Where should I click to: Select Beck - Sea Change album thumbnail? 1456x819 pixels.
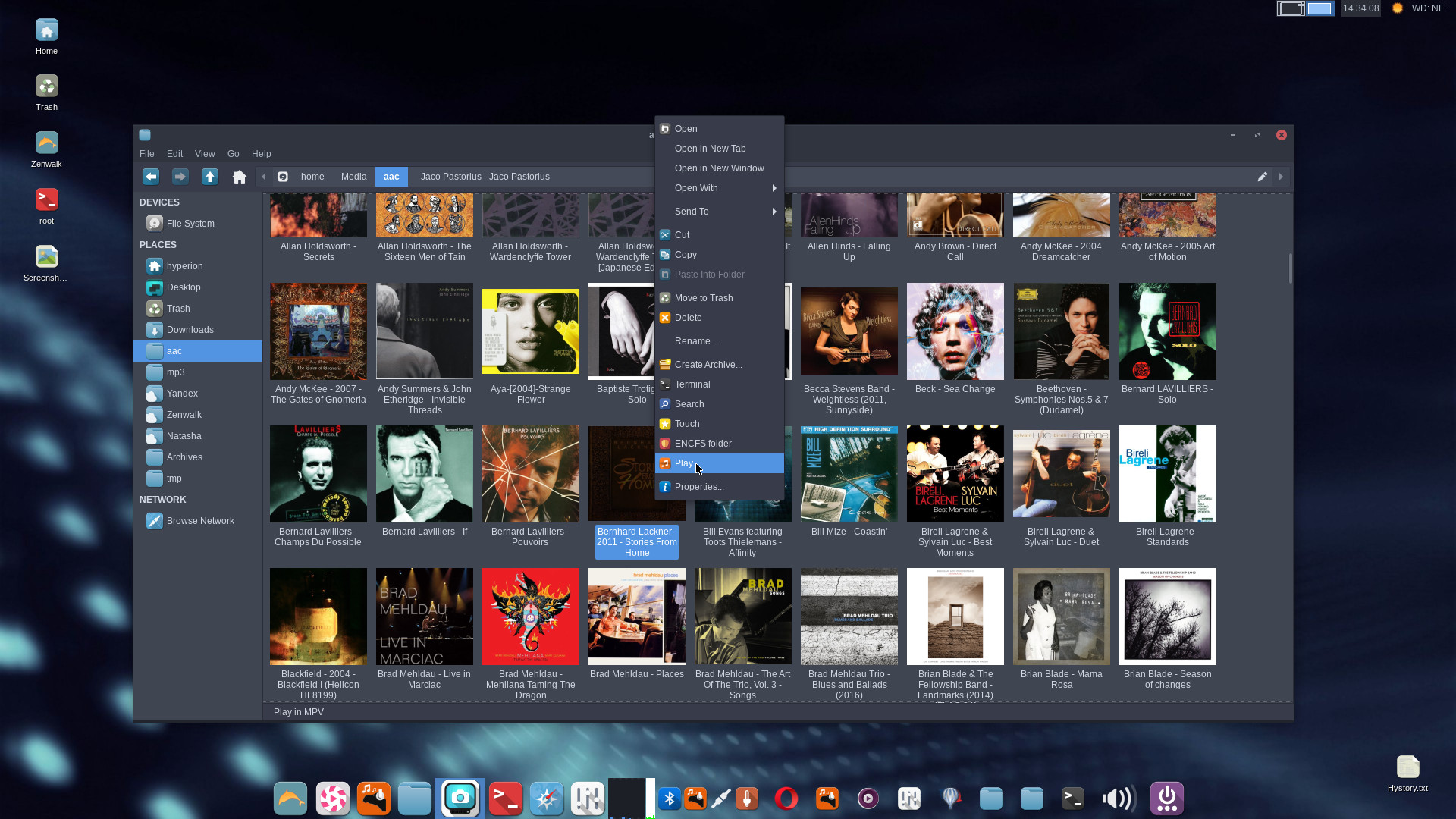coord(955,331)
